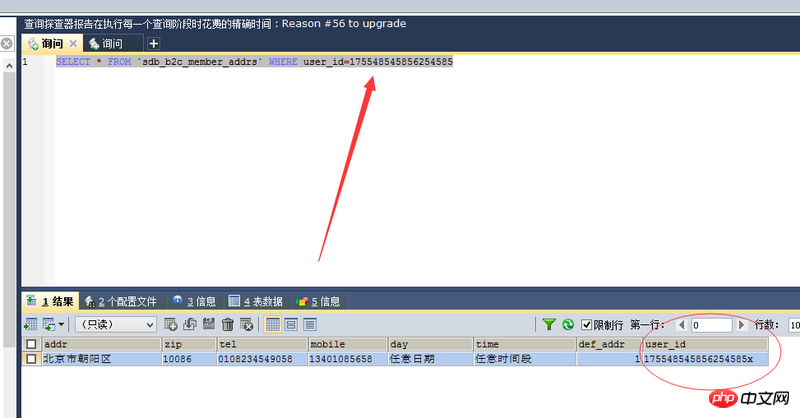
Task: Click the user_id column header
Action: point(705,345)
